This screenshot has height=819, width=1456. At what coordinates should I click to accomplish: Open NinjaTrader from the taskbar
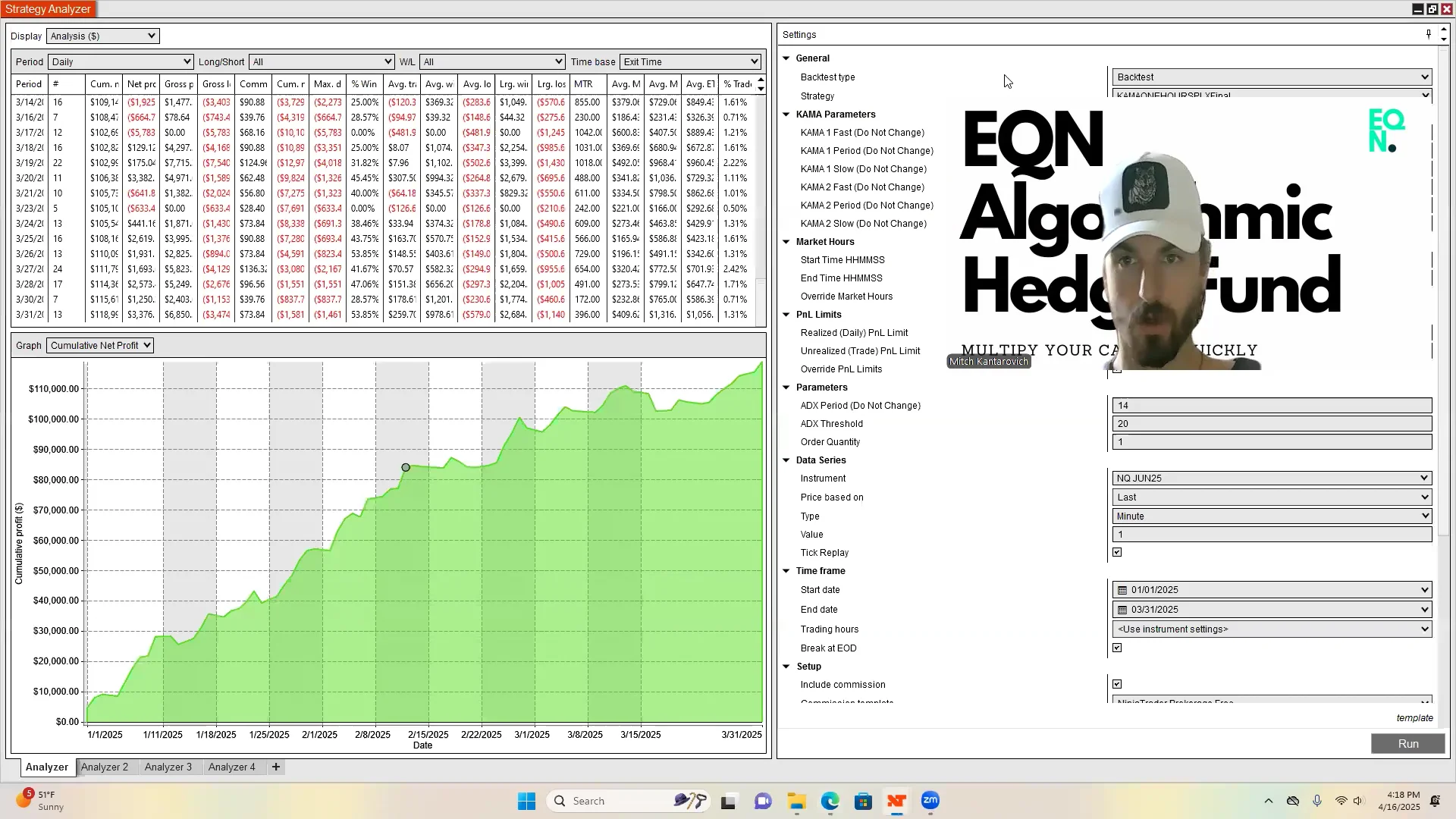(896, 800)
